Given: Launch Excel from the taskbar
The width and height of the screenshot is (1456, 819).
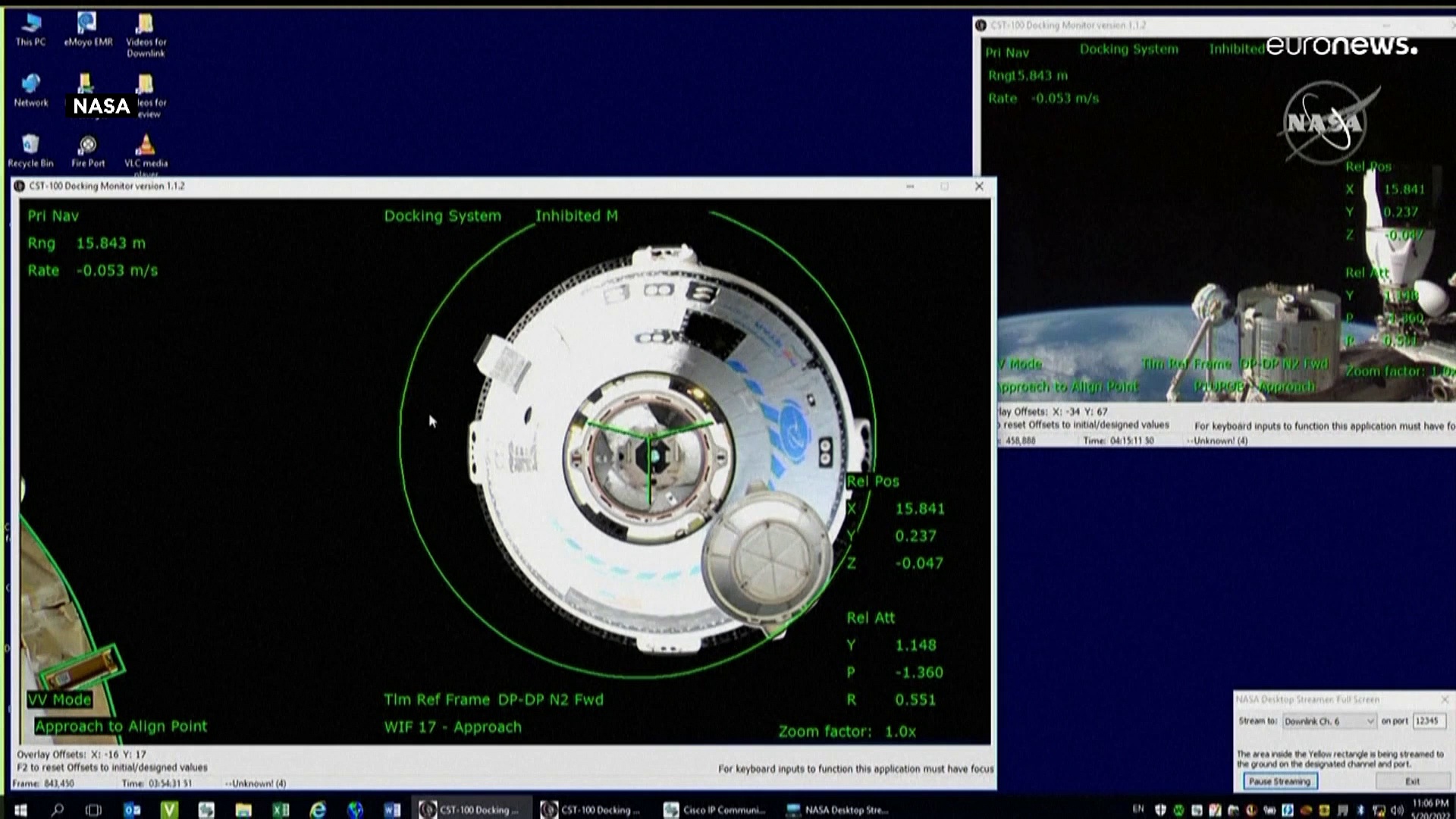Looking at the screenshot, I should [x=281, y=810].
